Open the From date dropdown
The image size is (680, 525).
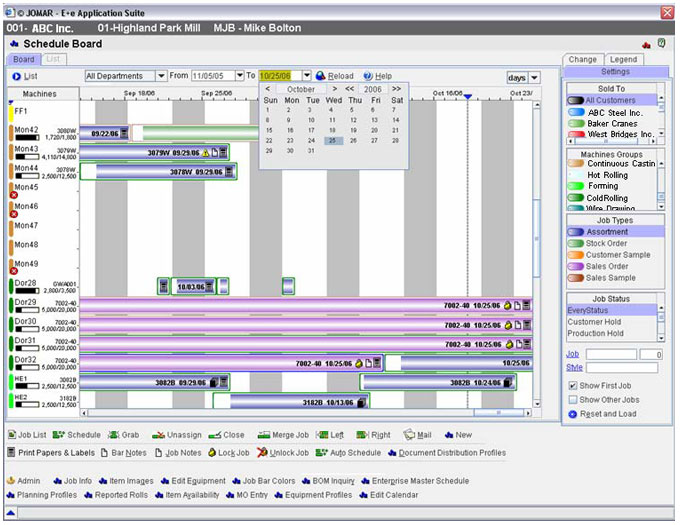(x=240, y=76)
